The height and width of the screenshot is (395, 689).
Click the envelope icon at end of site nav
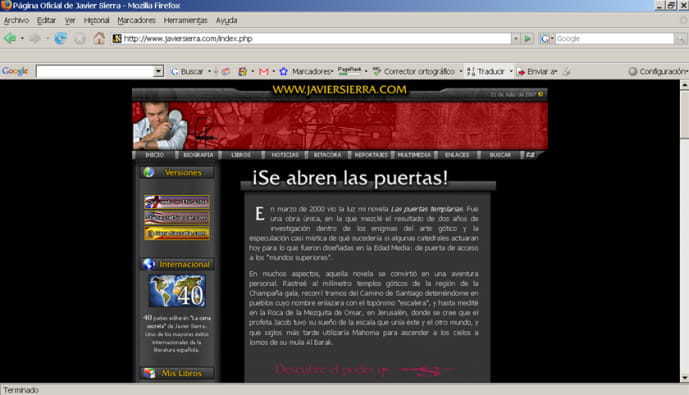[x=530, y=155]
